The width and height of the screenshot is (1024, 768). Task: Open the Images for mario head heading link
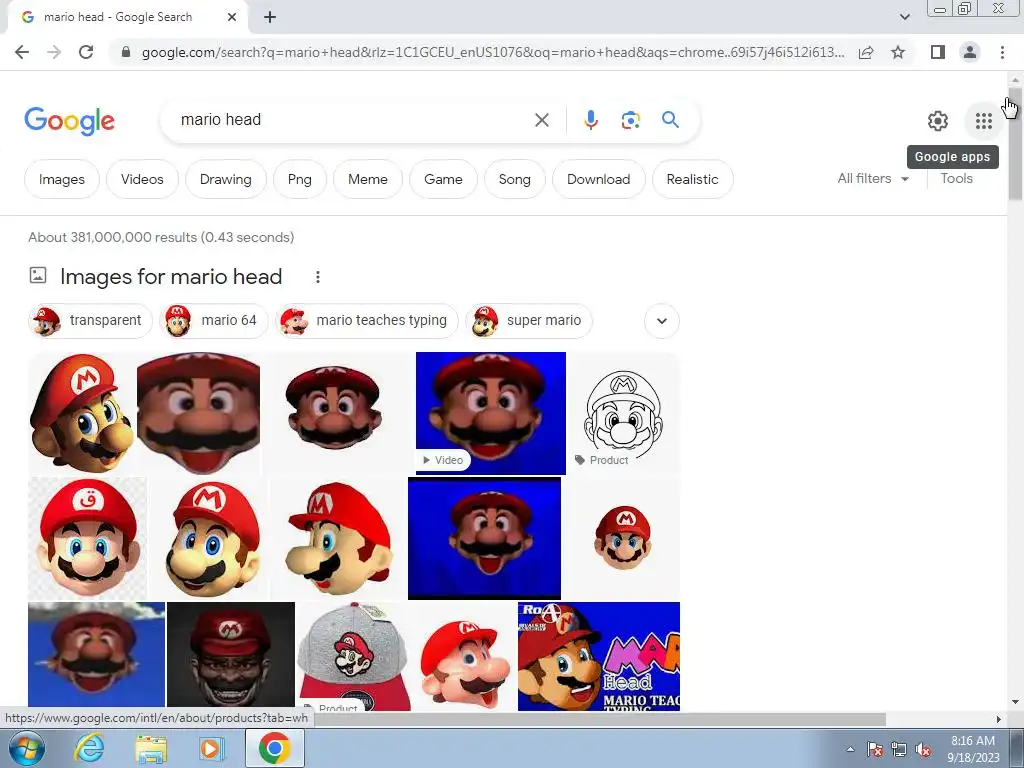pyautogui.click(x=171, y=276)
